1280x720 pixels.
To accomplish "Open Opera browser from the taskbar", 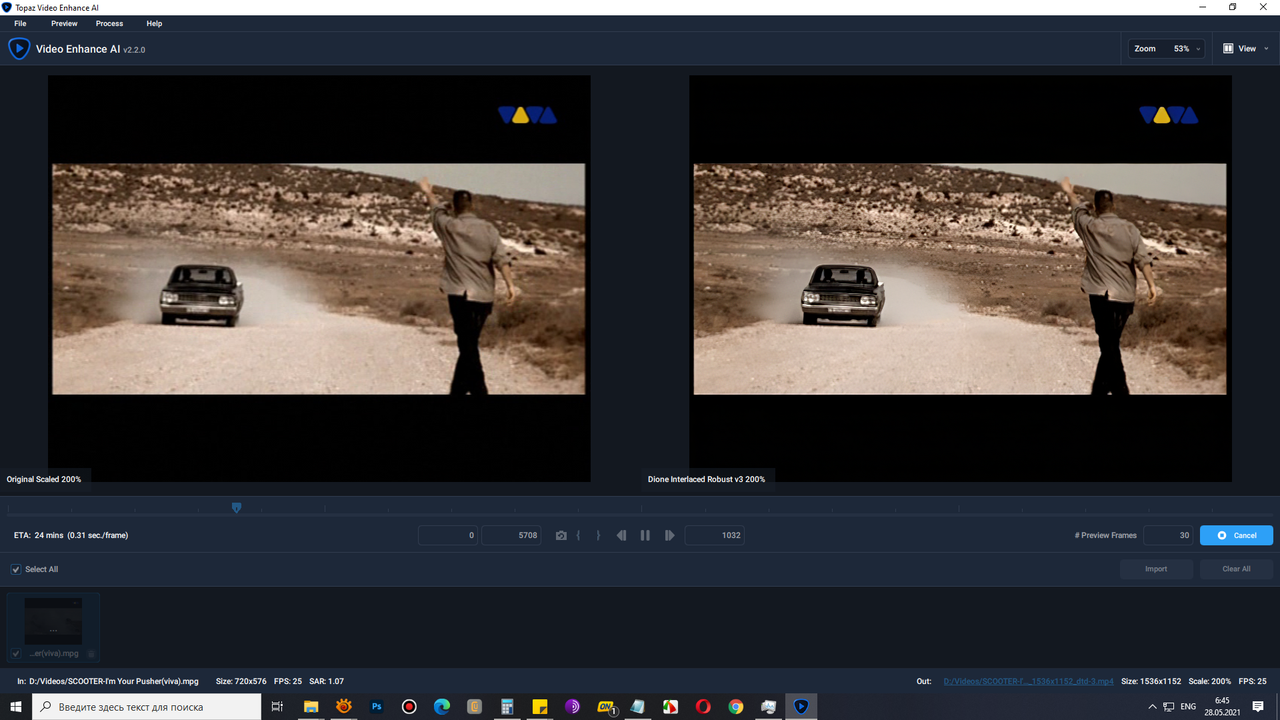I will click(x=703, y=706).
